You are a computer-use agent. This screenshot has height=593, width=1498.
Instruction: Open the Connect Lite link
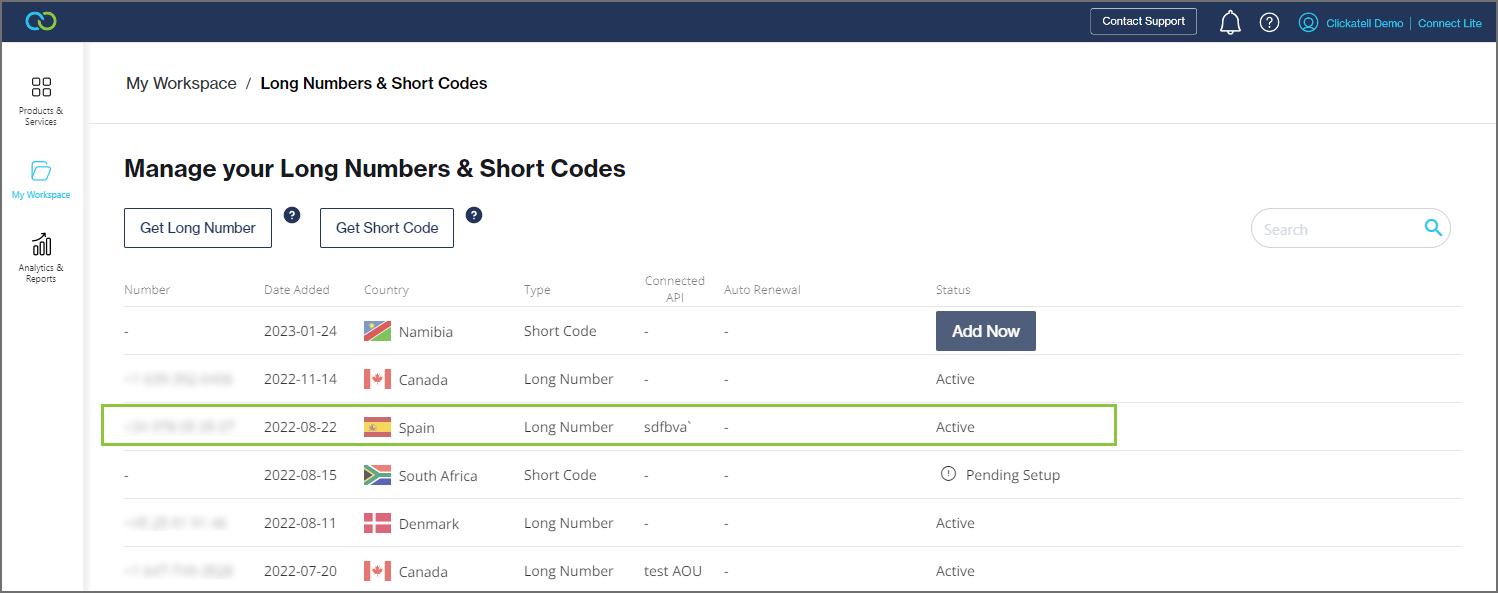[x=1449, y=23]
